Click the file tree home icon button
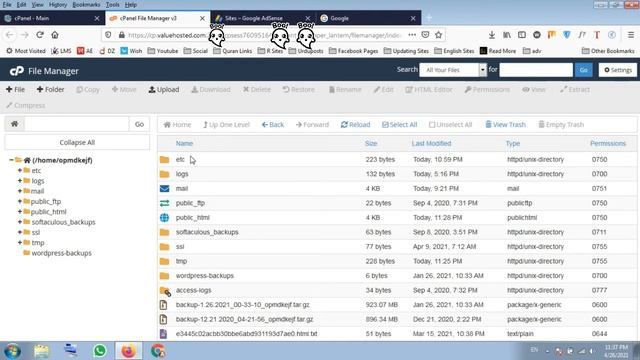The width and height of the screenshot is (640, 360). point(15,124)
